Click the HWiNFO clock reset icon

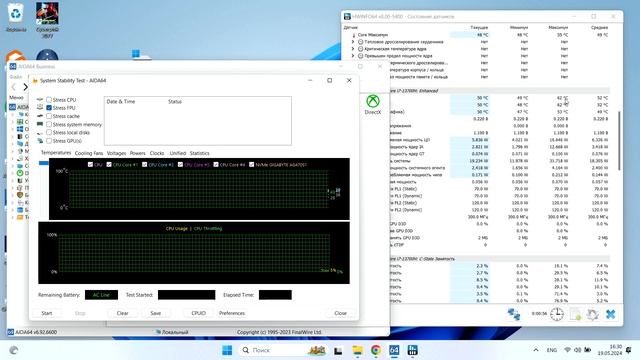557,314
